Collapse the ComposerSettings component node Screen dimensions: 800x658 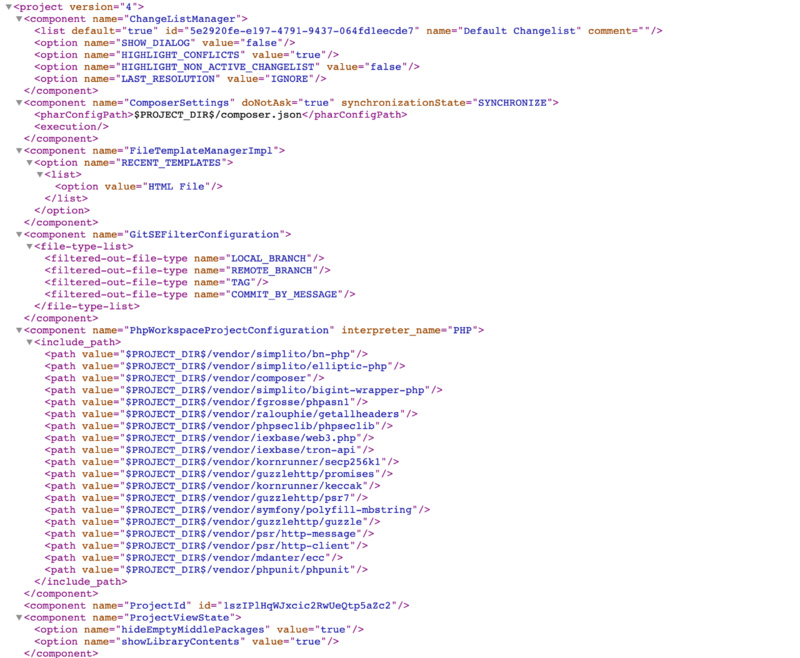[18, 103]
